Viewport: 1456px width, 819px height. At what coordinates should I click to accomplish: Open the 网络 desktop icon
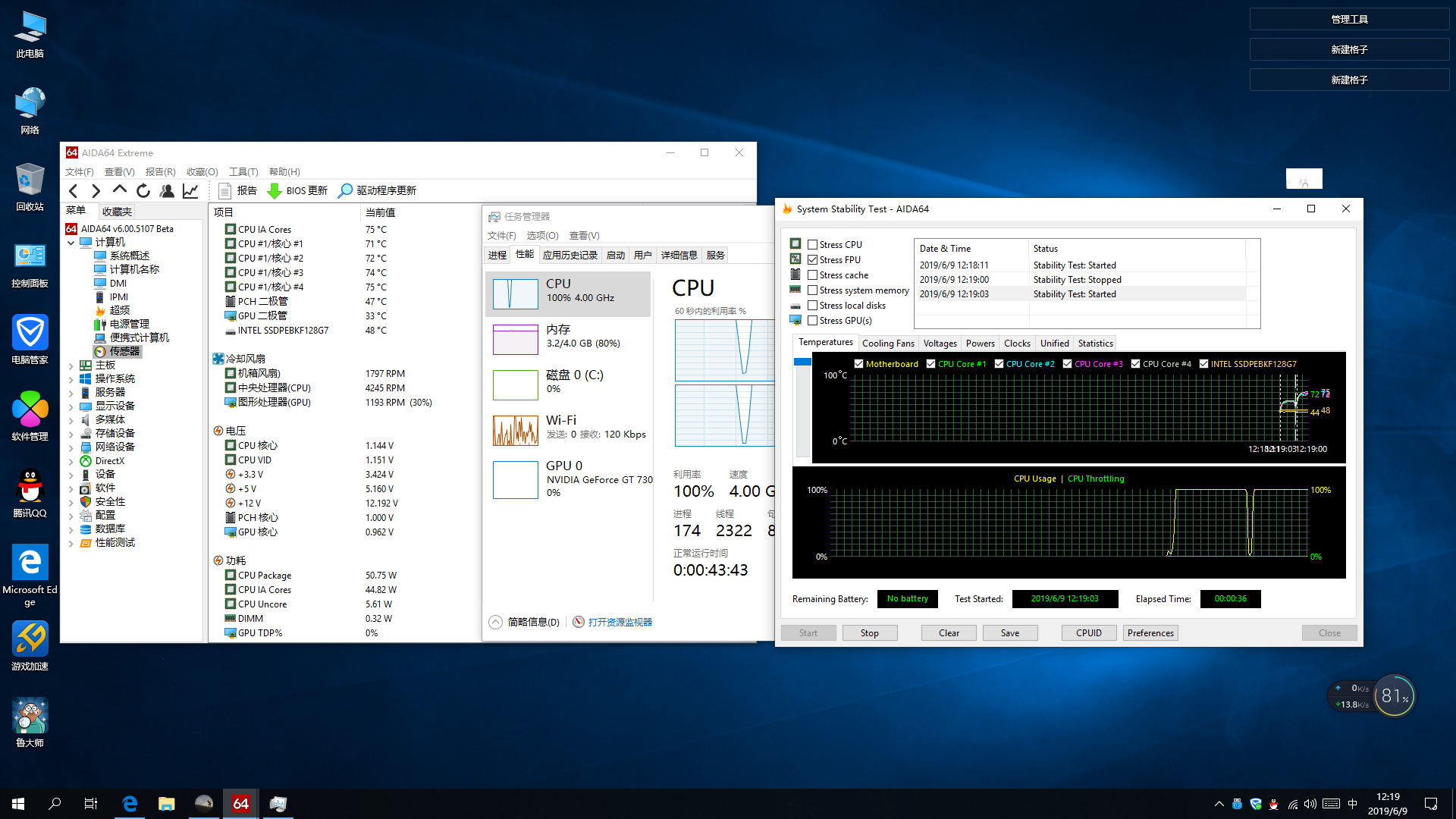coord(30,111)
